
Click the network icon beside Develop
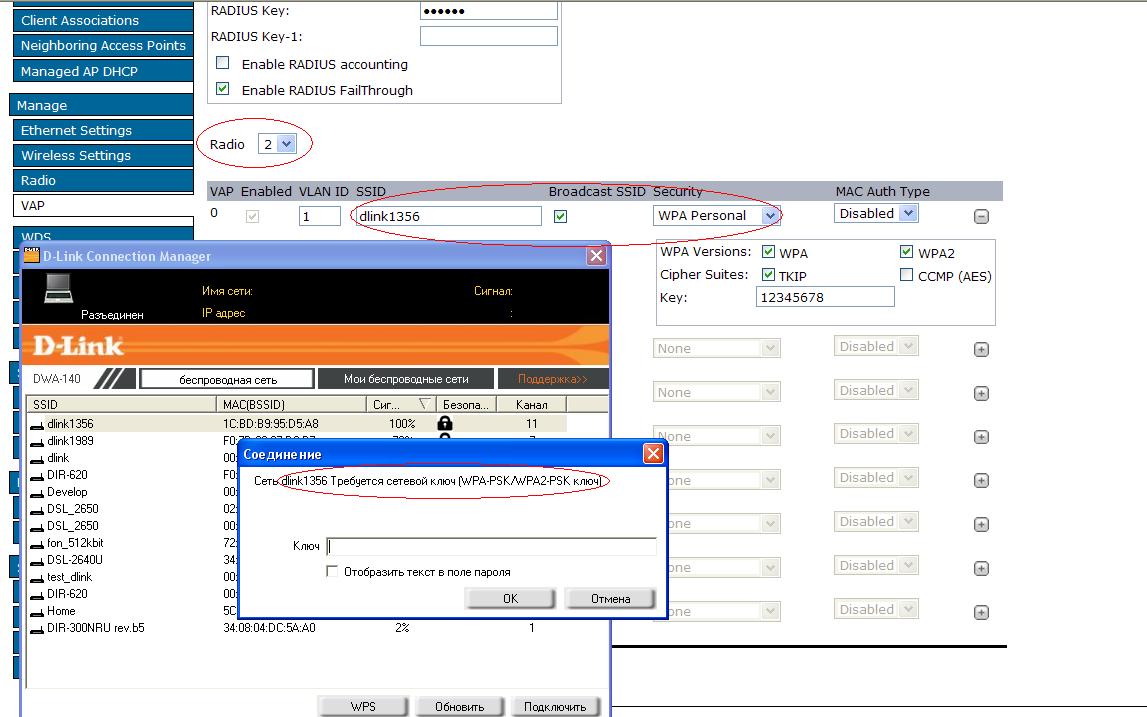pos(37,493)
